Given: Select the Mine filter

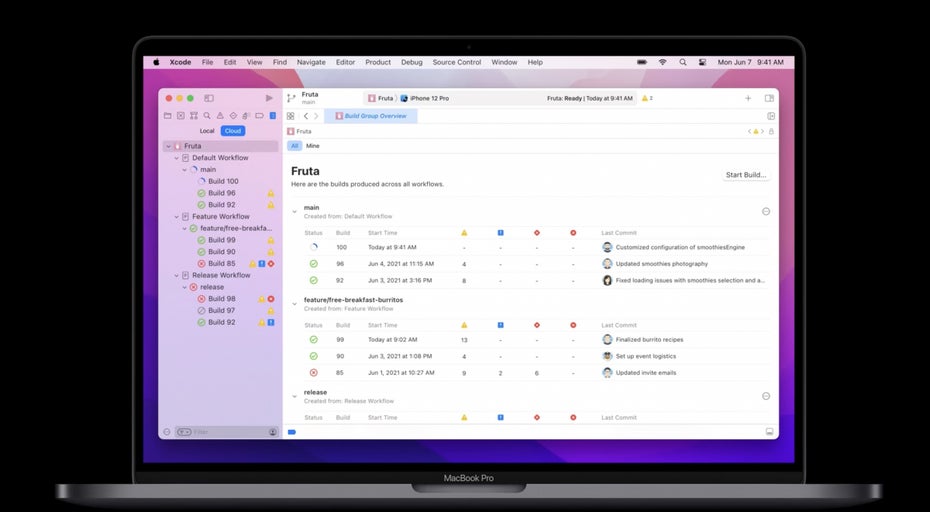Looking at the screenshot, I should coord(313,146).
